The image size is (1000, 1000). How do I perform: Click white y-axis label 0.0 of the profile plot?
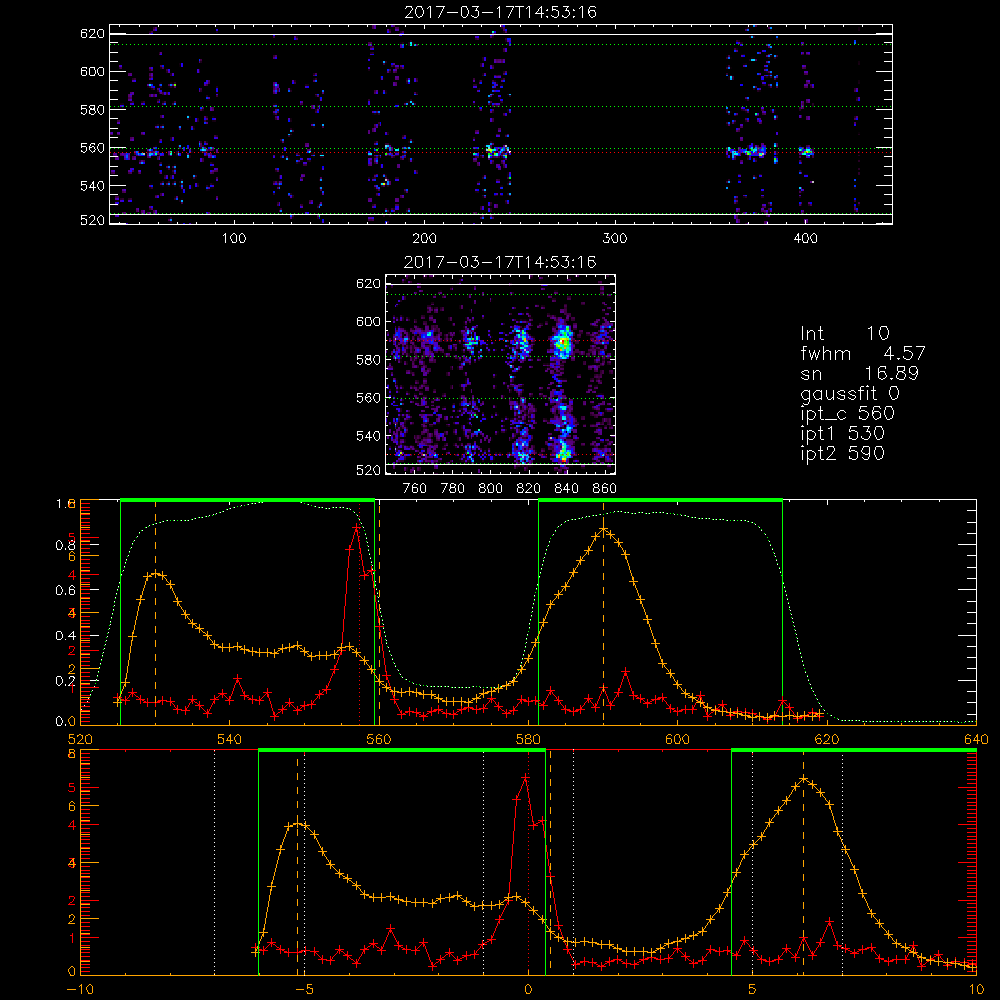tap(65, 721)
